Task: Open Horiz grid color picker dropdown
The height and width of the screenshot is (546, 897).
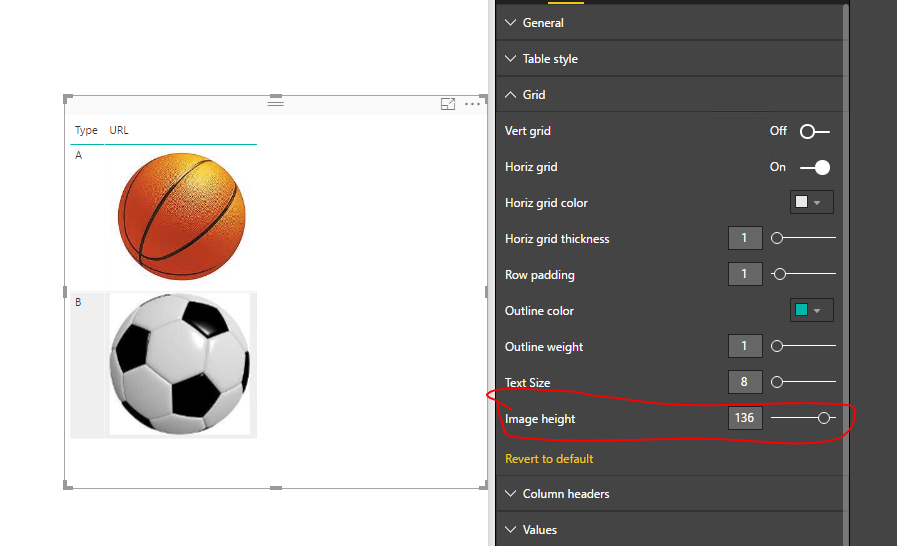Action: [811, 202]
